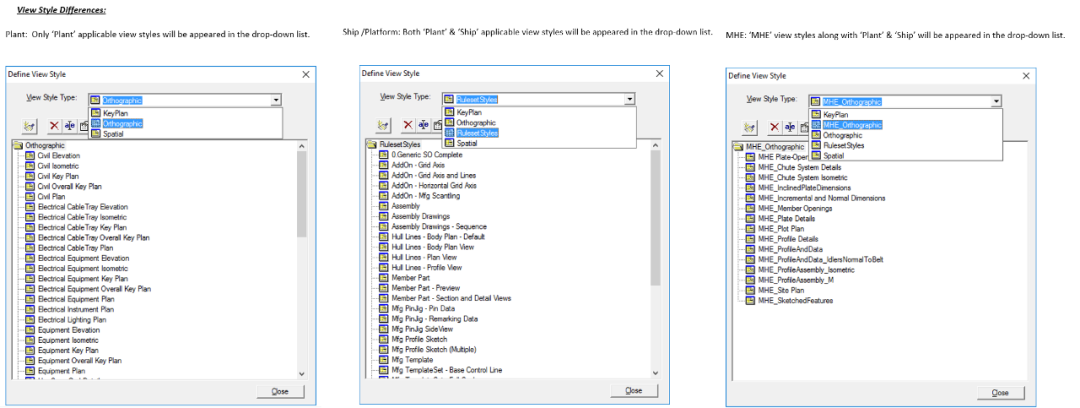Click scroll up arrow in Orthographic tree
The height and width of the screenshot is (408, 1080).
coord(301,145)
